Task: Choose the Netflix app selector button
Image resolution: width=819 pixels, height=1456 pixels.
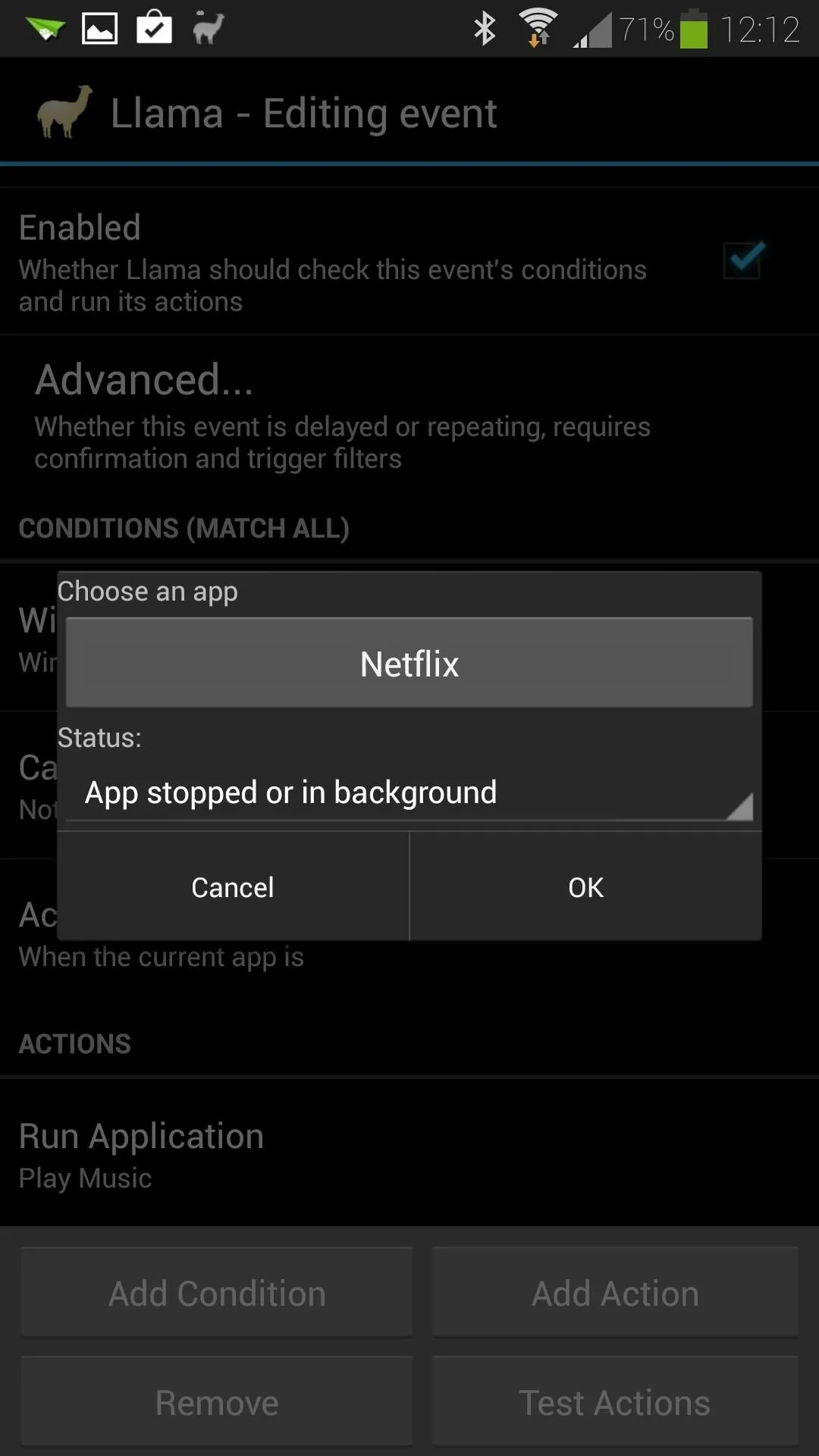Action: click(409, 663)
